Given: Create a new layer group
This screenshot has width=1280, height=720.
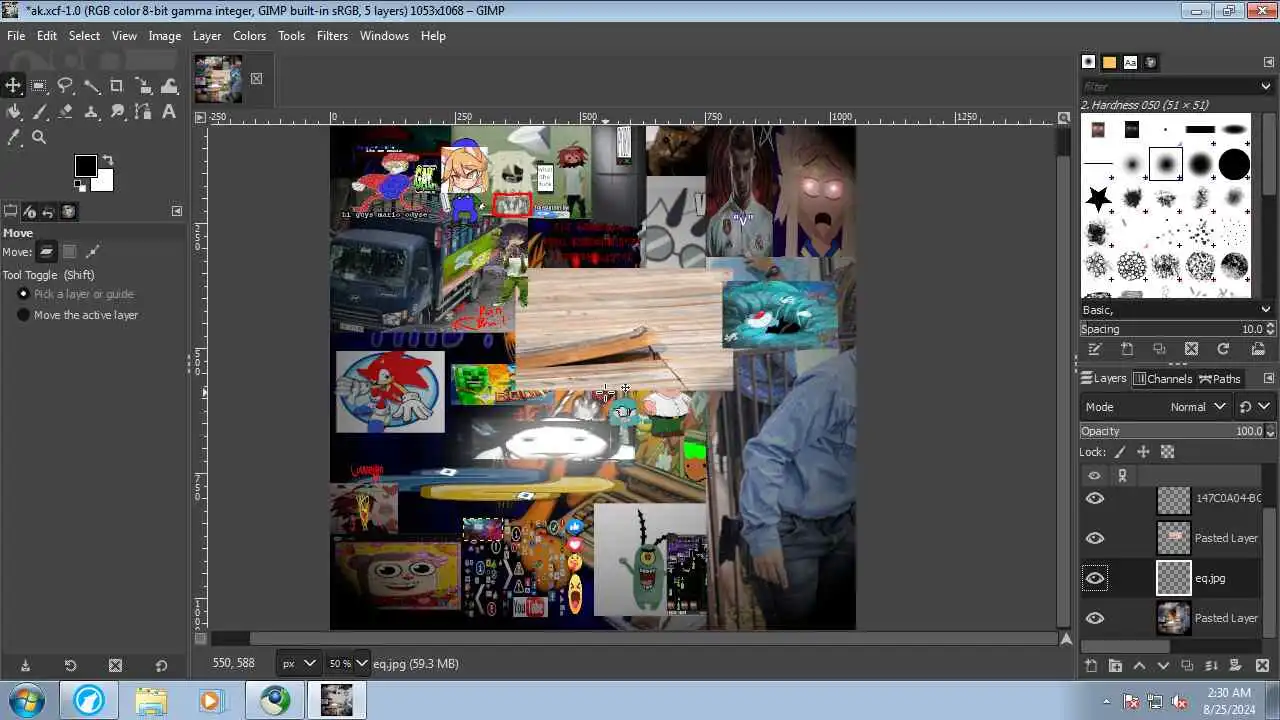Looking at the screenshot, I should [1115, 666].
